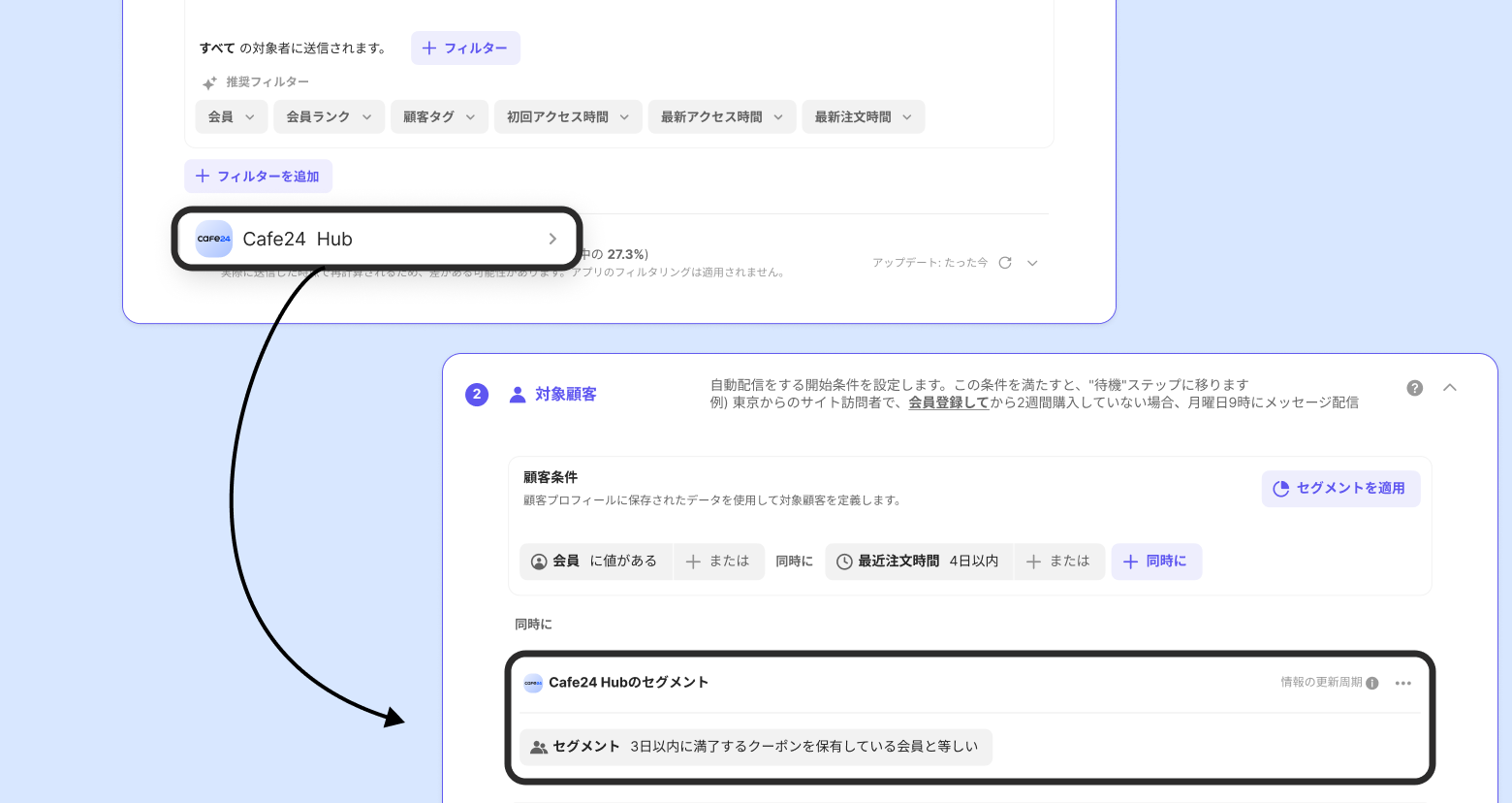Image resolution: width=1512 pixels, height=803 pixels.
Task: Click the 推奨フィルター sparkle icon
Action: tap(209, 83)
